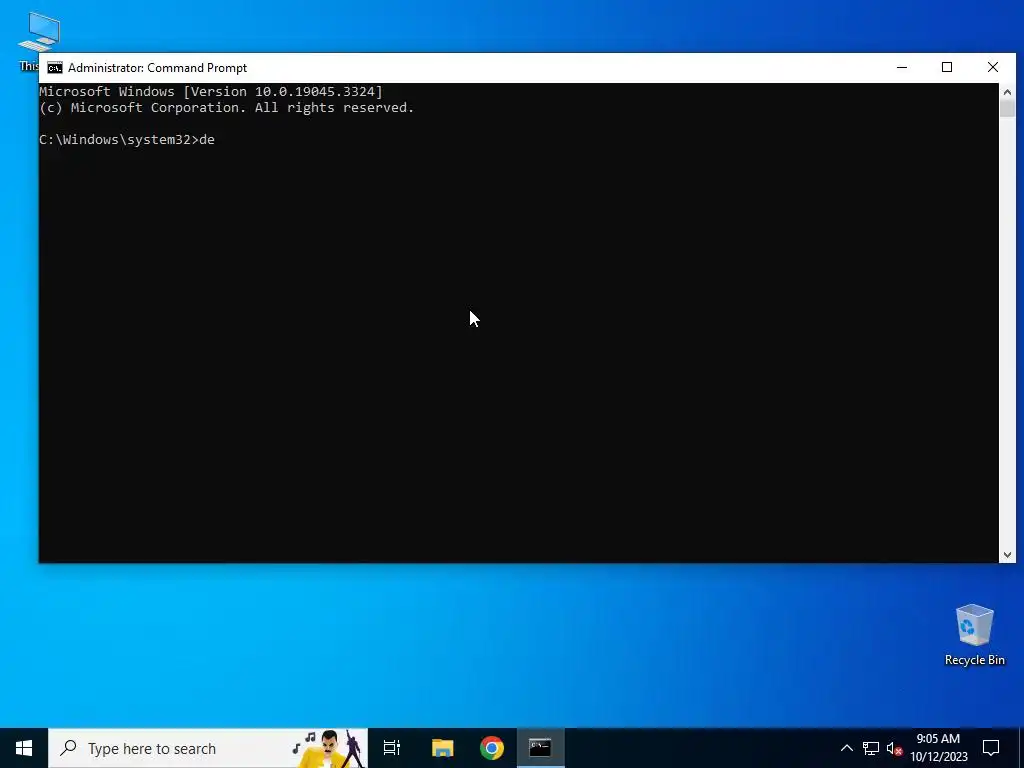The height and width of the screenshot is (768, 1024).
Task: Click the C:\Windows\system32> prompt line
Action: [127, 140]
